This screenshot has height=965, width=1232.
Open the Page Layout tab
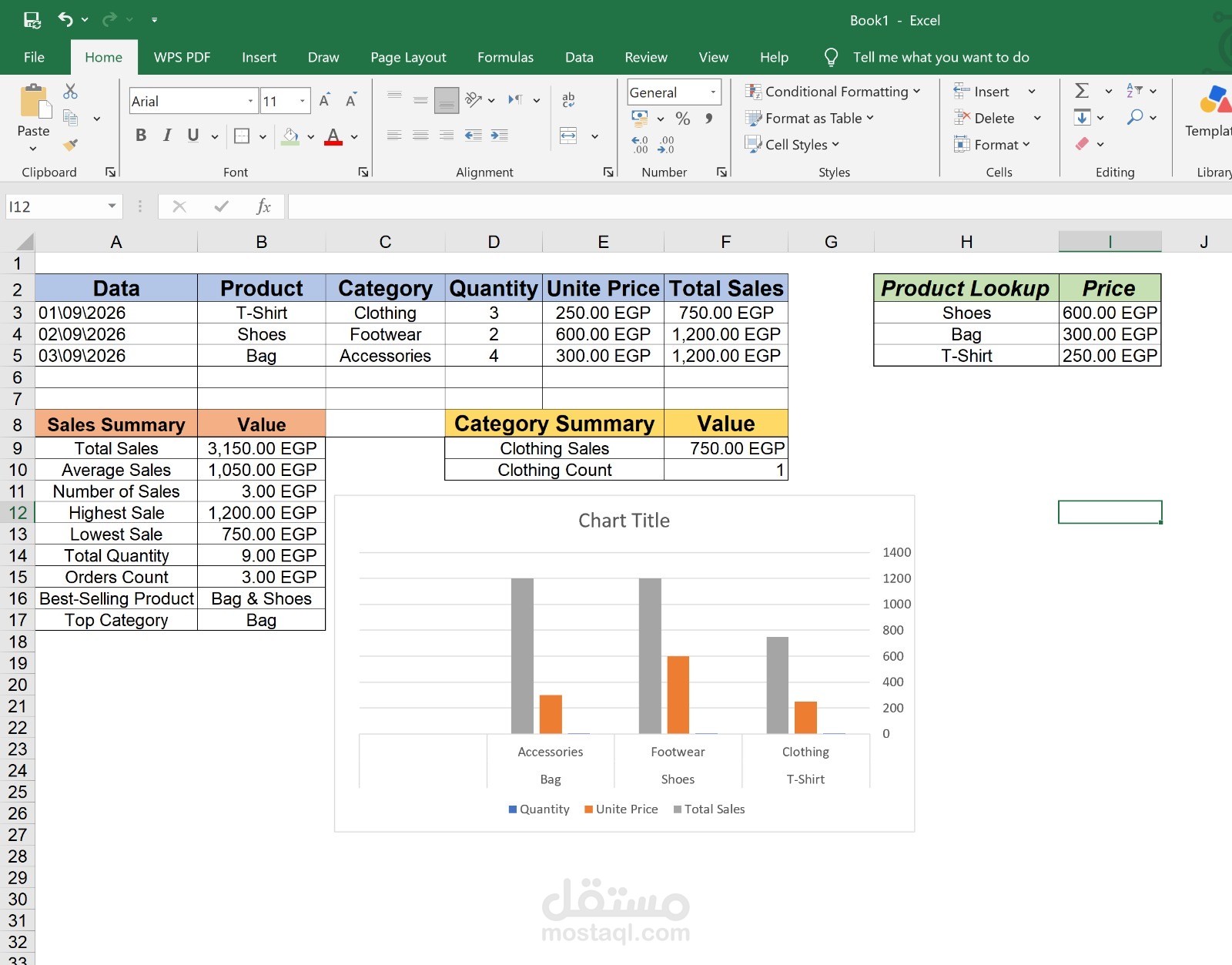pos(408,57)
